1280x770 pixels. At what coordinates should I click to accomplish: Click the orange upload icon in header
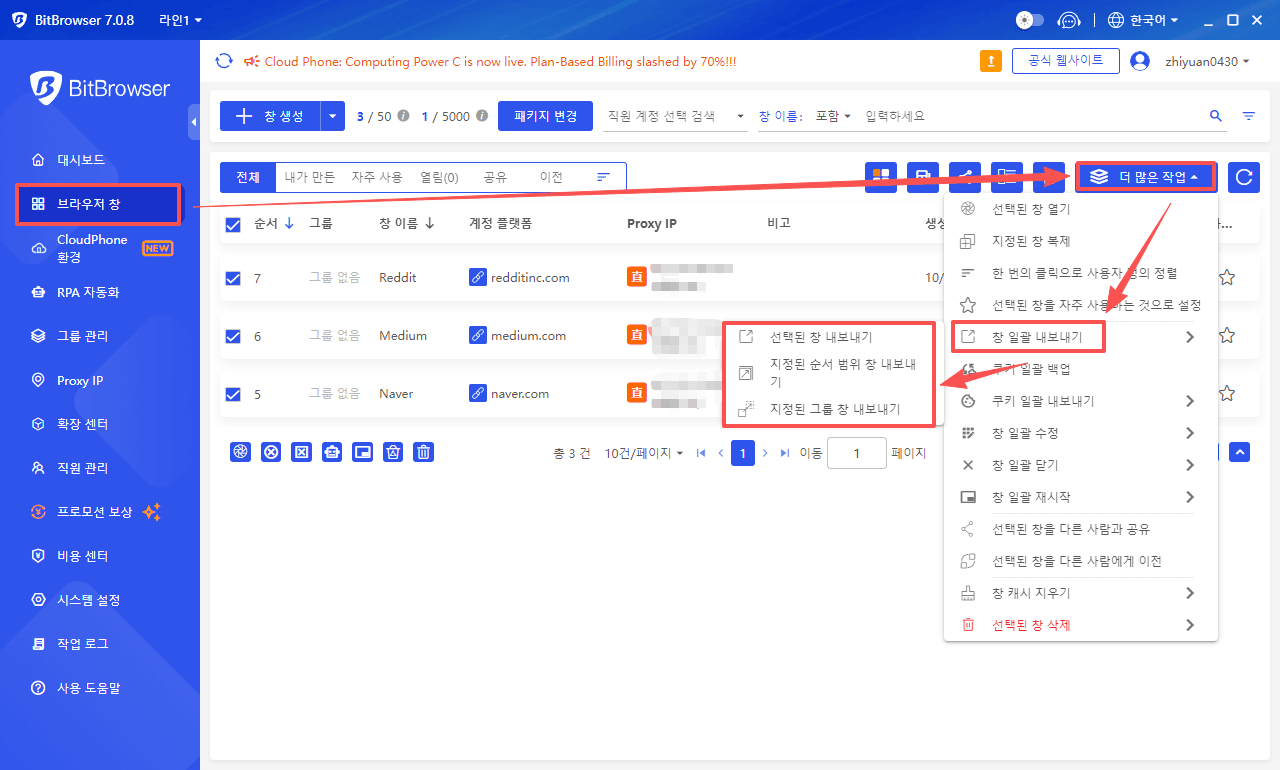(x=990, y=61)
